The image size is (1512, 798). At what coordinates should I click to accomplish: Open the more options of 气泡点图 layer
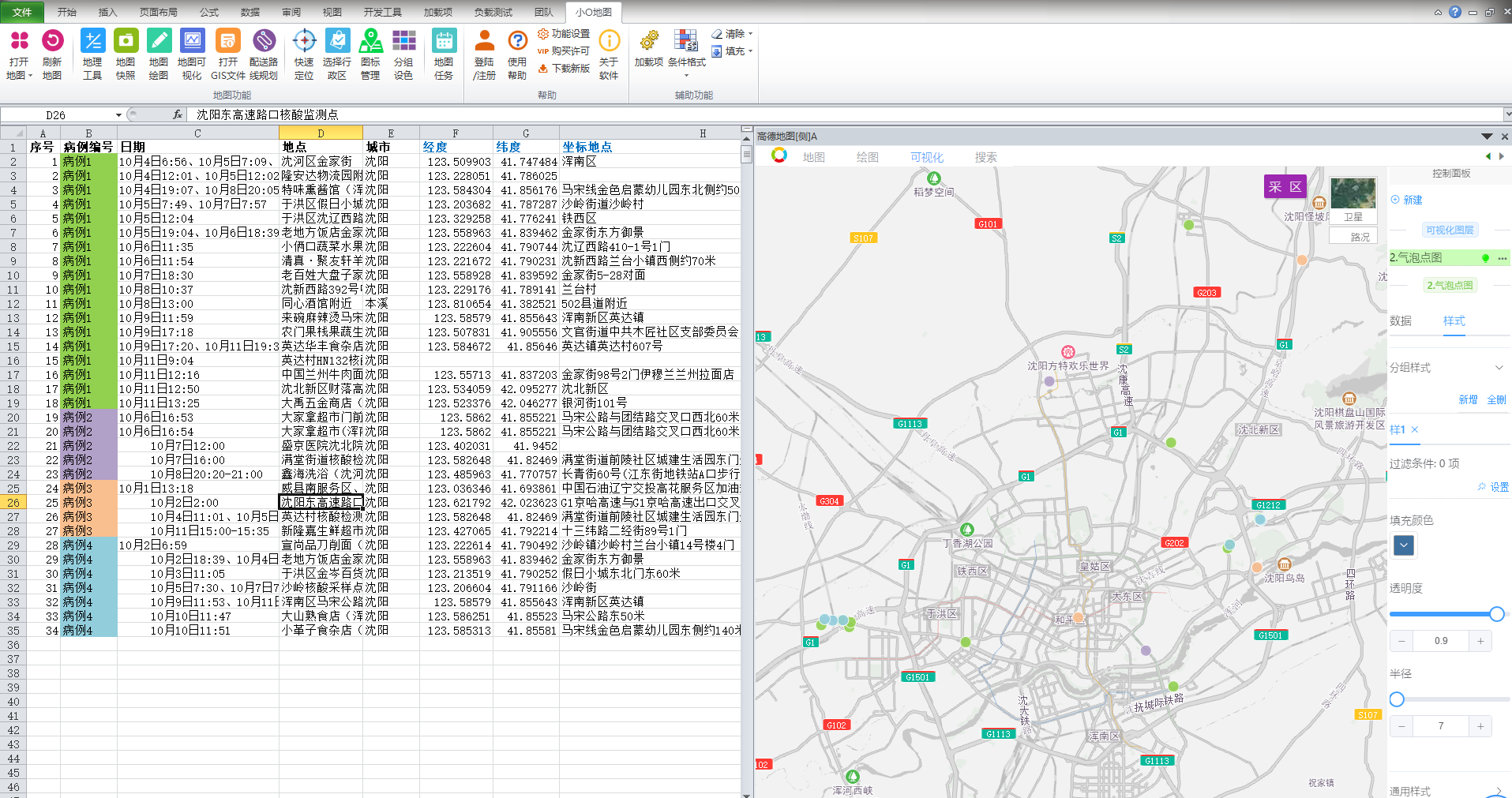(1503, 258)
